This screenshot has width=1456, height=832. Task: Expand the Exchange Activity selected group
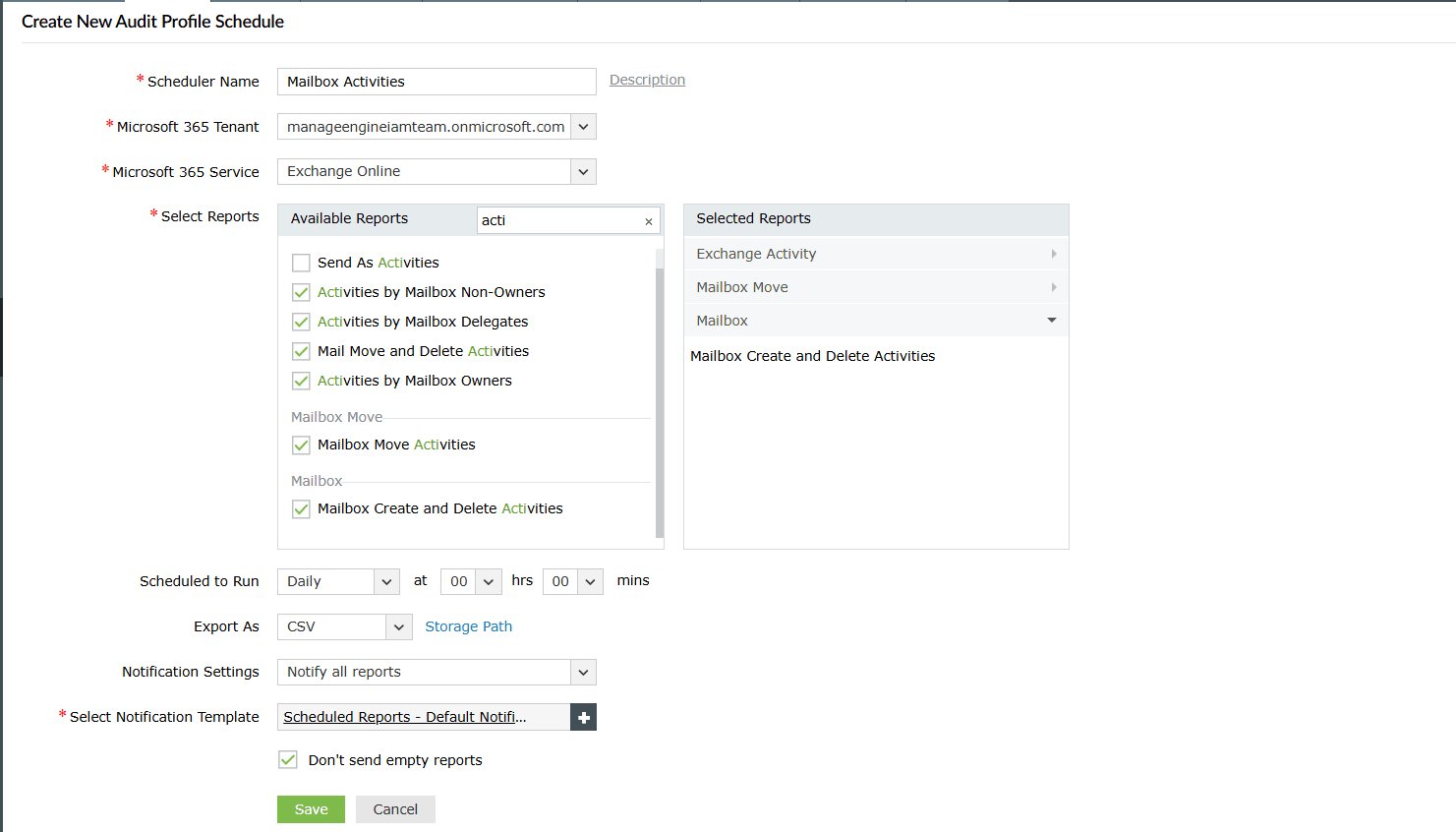(1053, 254)
